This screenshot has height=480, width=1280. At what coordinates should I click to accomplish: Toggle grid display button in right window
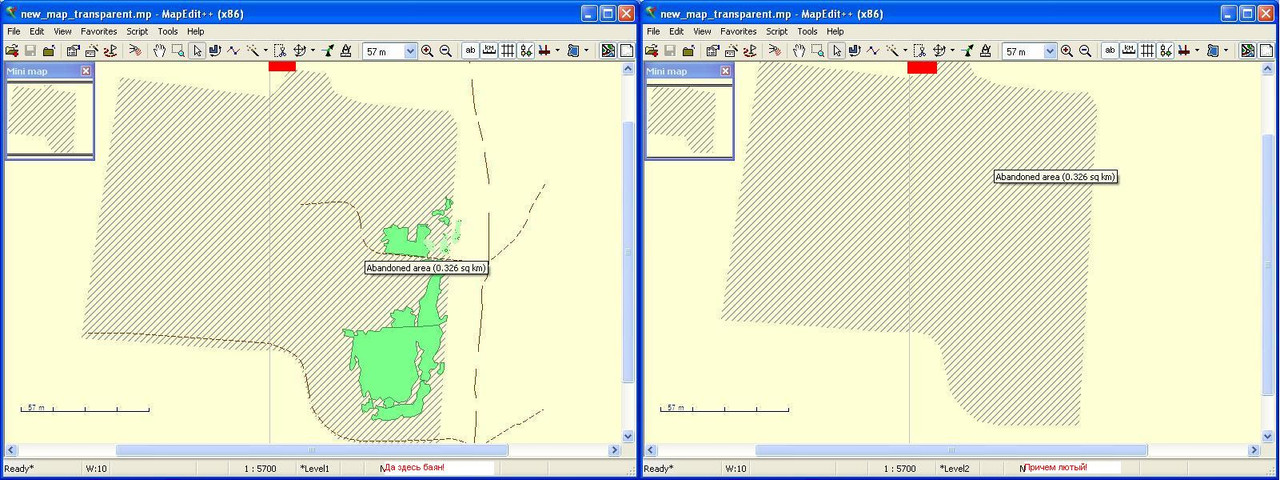pos(1147,51)
